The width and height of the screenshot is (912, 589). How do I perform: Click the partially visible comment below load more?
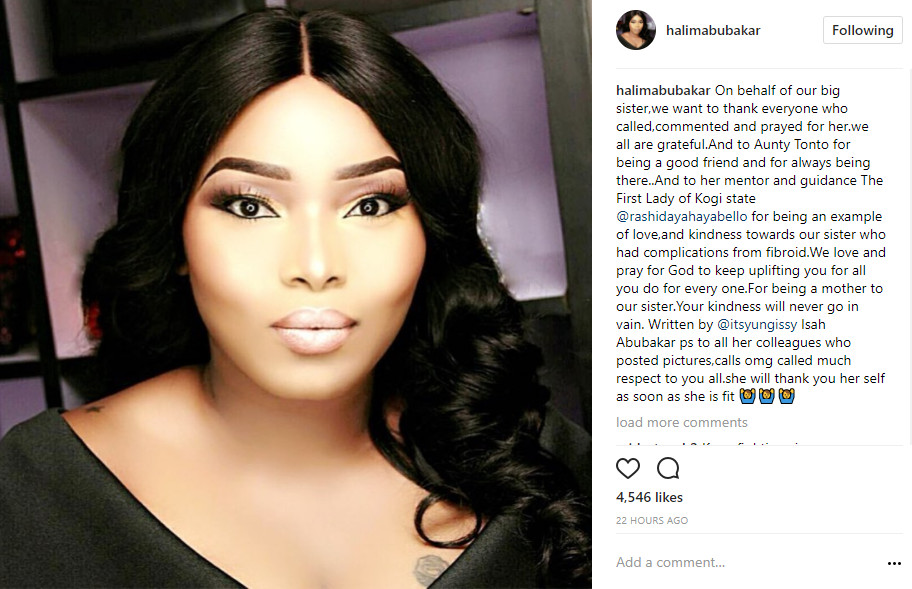[x=710, y=442]
